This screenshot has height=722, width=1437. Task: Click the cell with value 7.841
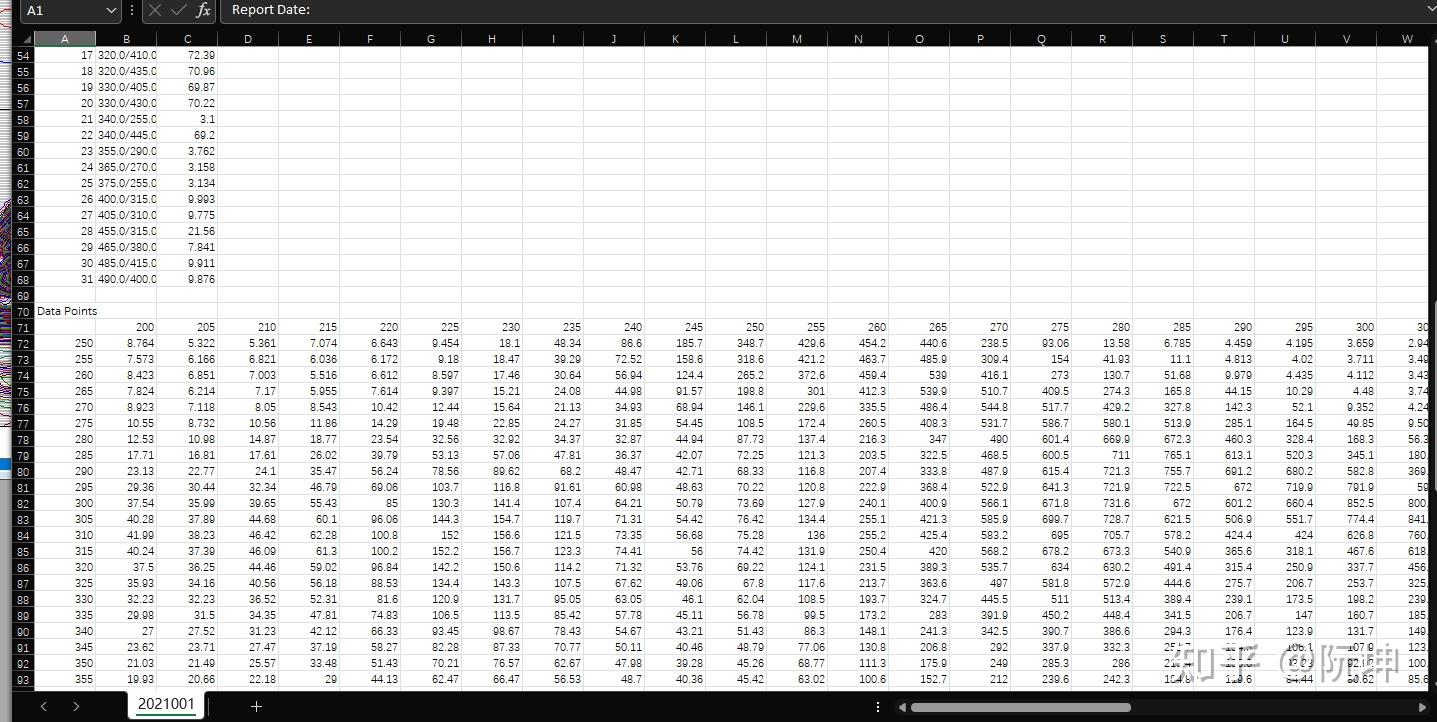187,247
